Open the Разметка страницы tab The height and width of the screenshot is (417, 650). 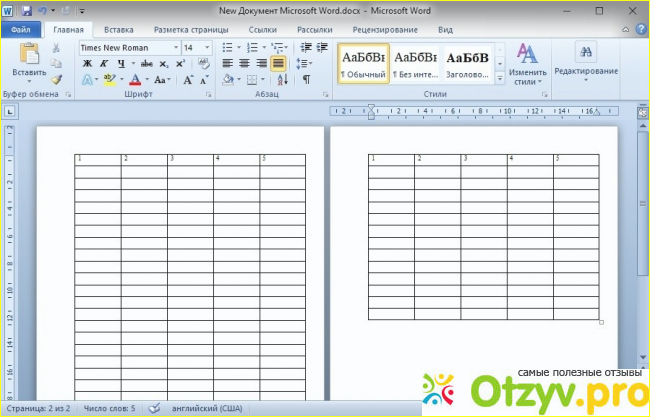point(190,30)
